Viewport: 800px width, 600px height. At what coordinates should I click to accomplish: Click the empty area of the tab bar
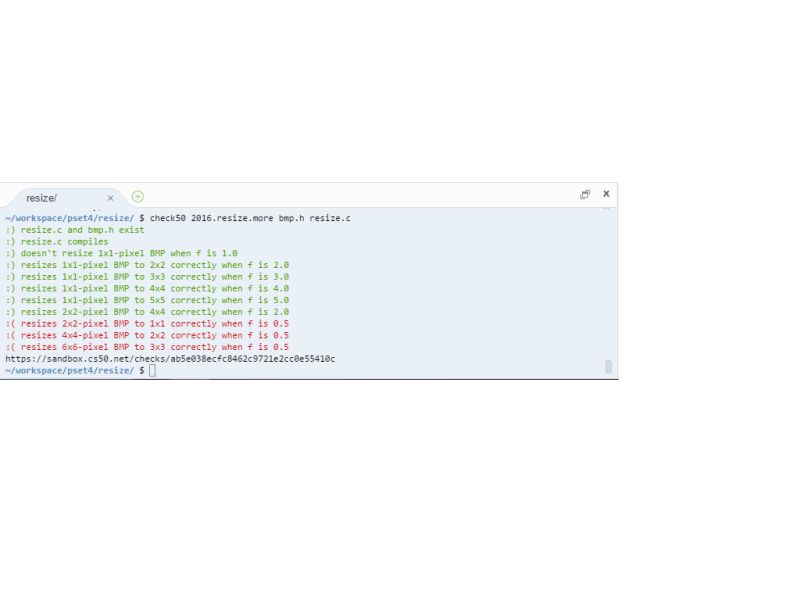[350, 196]
